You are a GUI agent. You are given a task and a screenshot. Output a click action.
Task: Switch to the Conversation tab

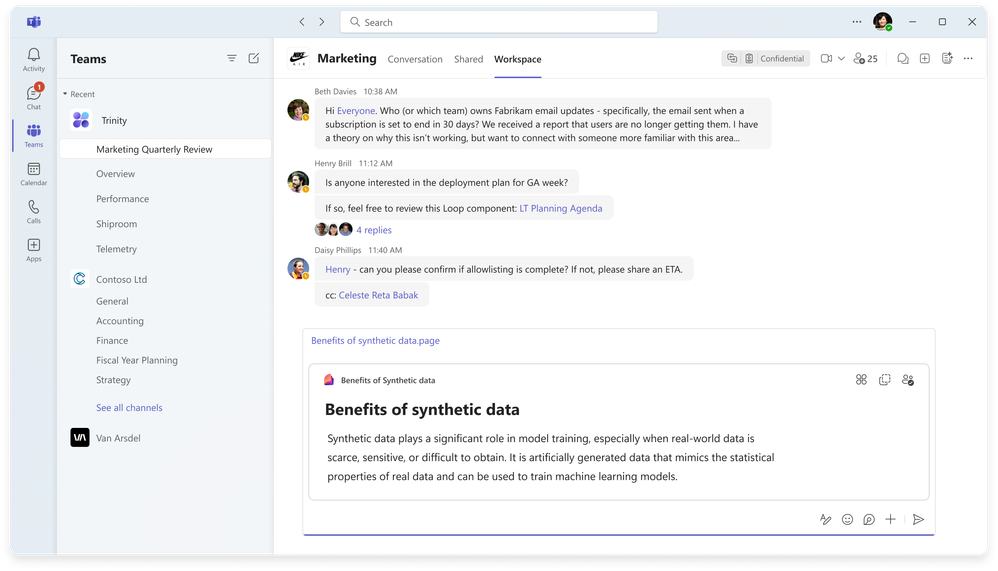point(415,59)
